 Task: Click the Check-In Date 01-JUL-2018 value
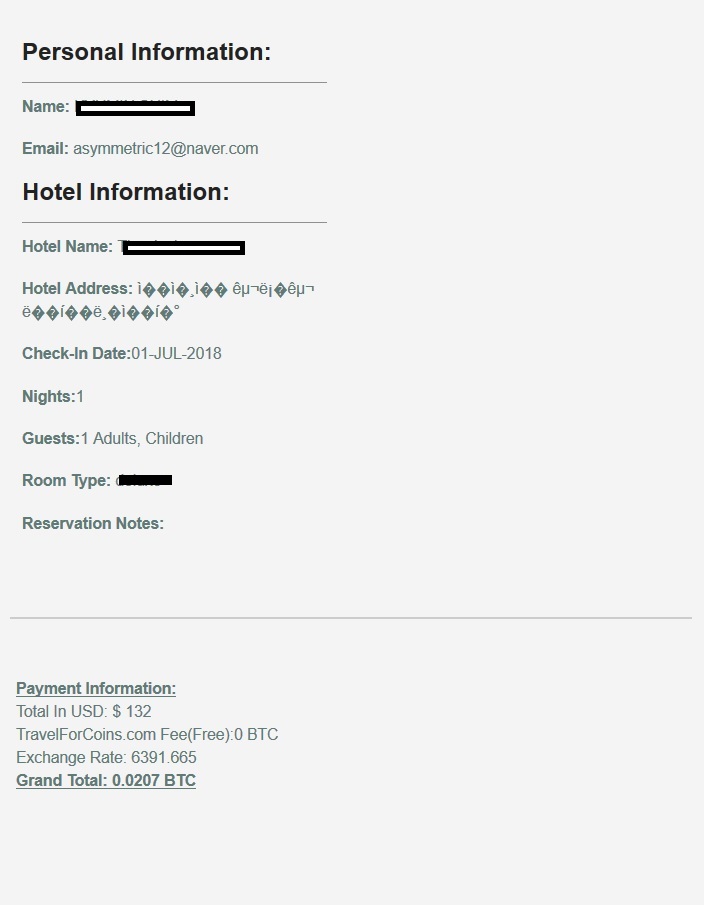point(177,353)
